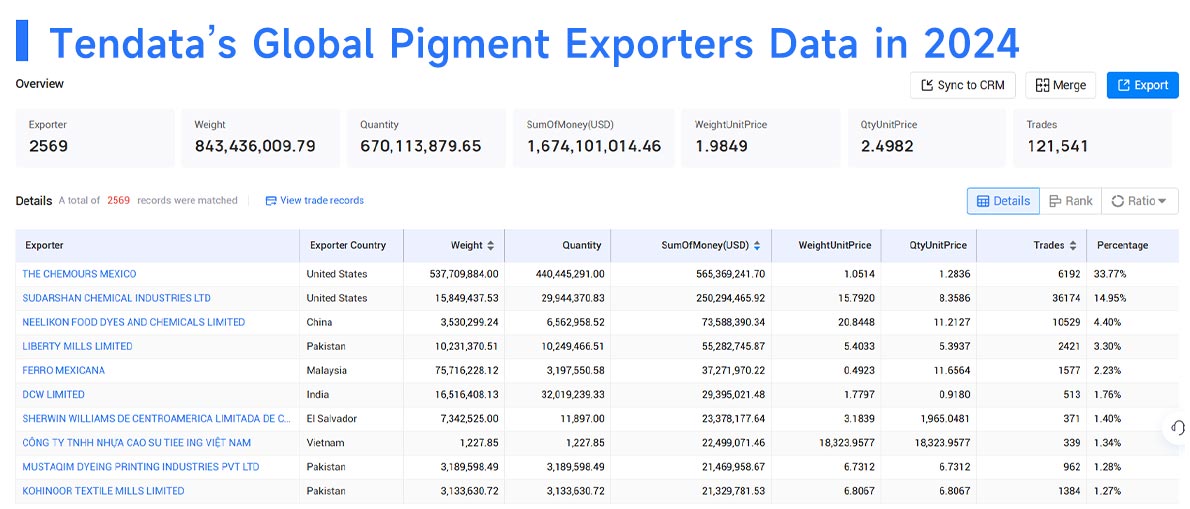Open MUSTAQIM DYEING PRINTING INDUSTRIES link
The image size is (1190, 509).
tap(141, 467)
